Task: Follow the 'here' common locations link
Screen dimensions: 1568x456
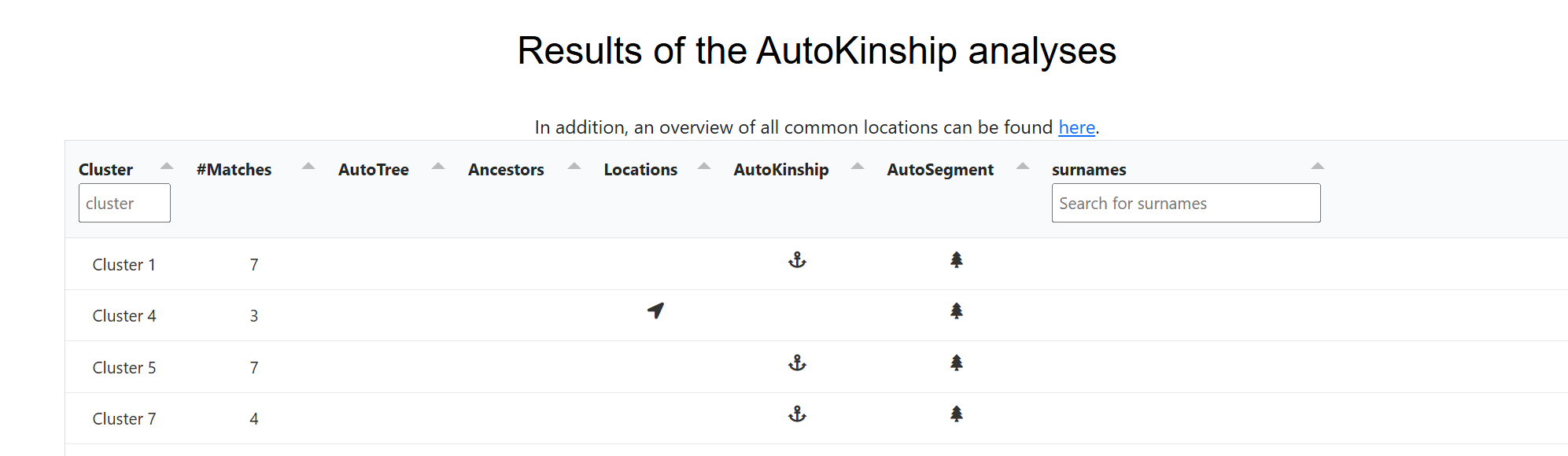Action: click(x=1076, y=127)
